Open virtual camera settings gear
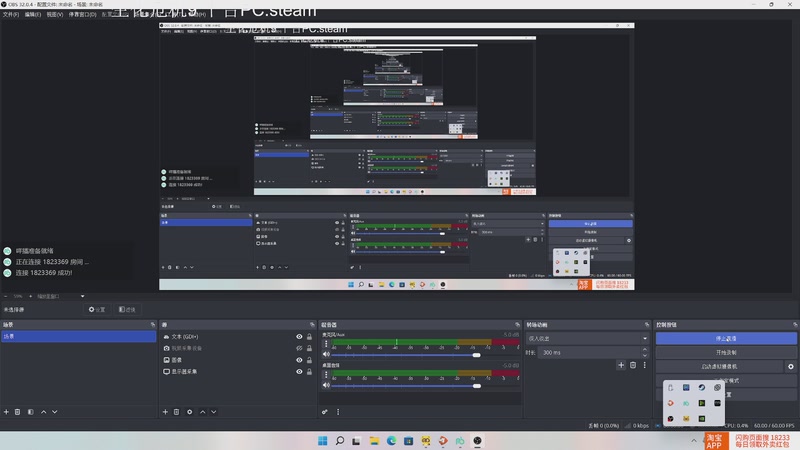 tap(791, 366)
